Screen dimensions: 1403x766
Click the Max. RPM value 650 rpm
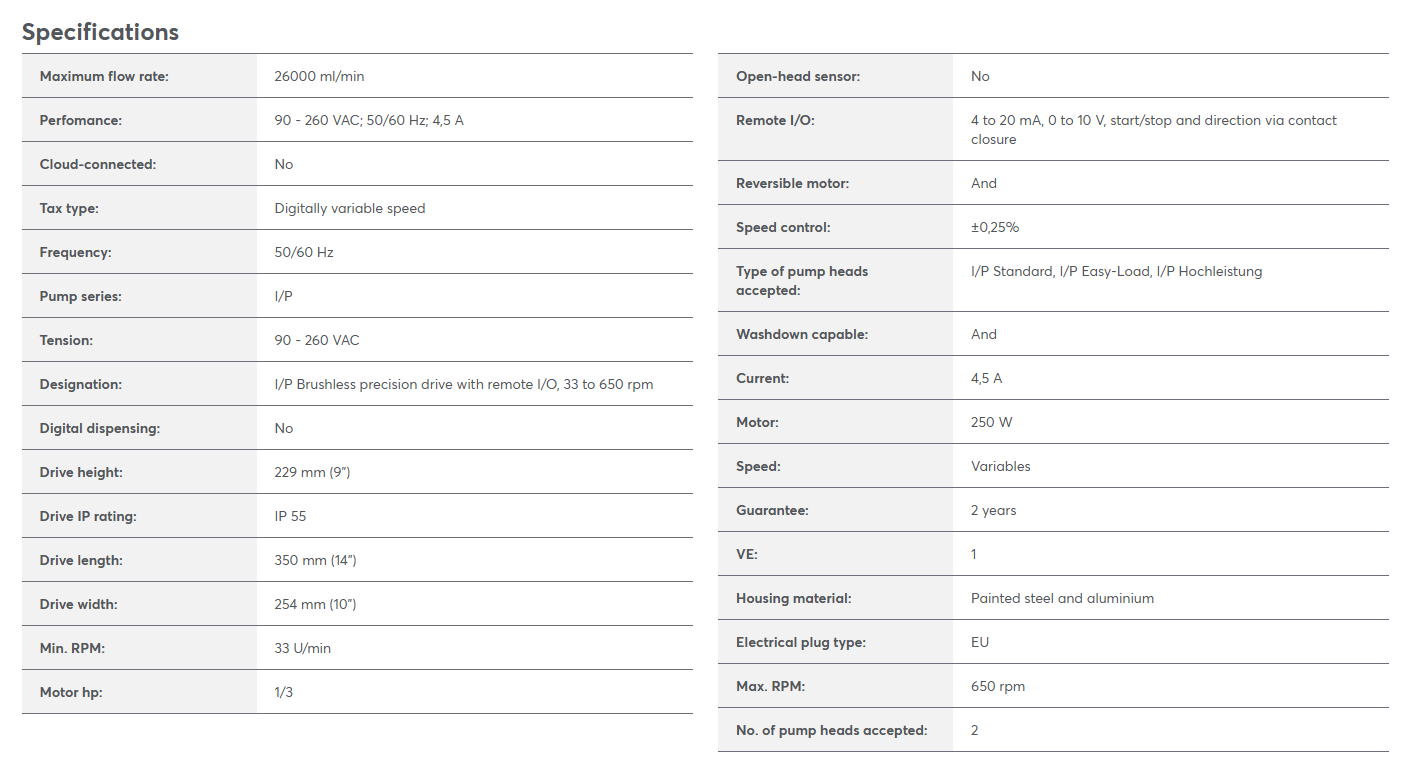pos(998,686)
